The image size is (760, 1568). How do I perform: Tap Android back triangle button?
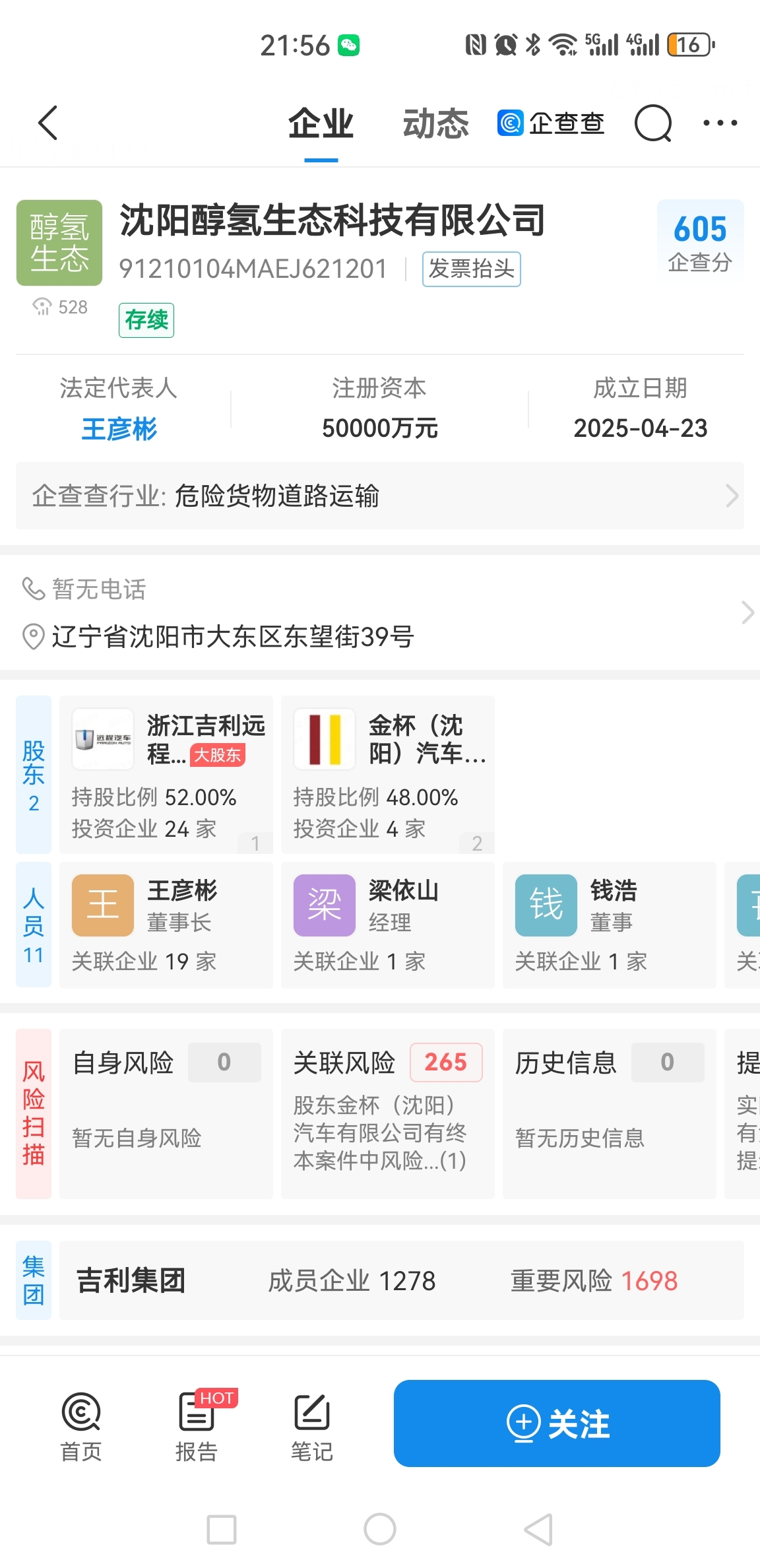538,1530
